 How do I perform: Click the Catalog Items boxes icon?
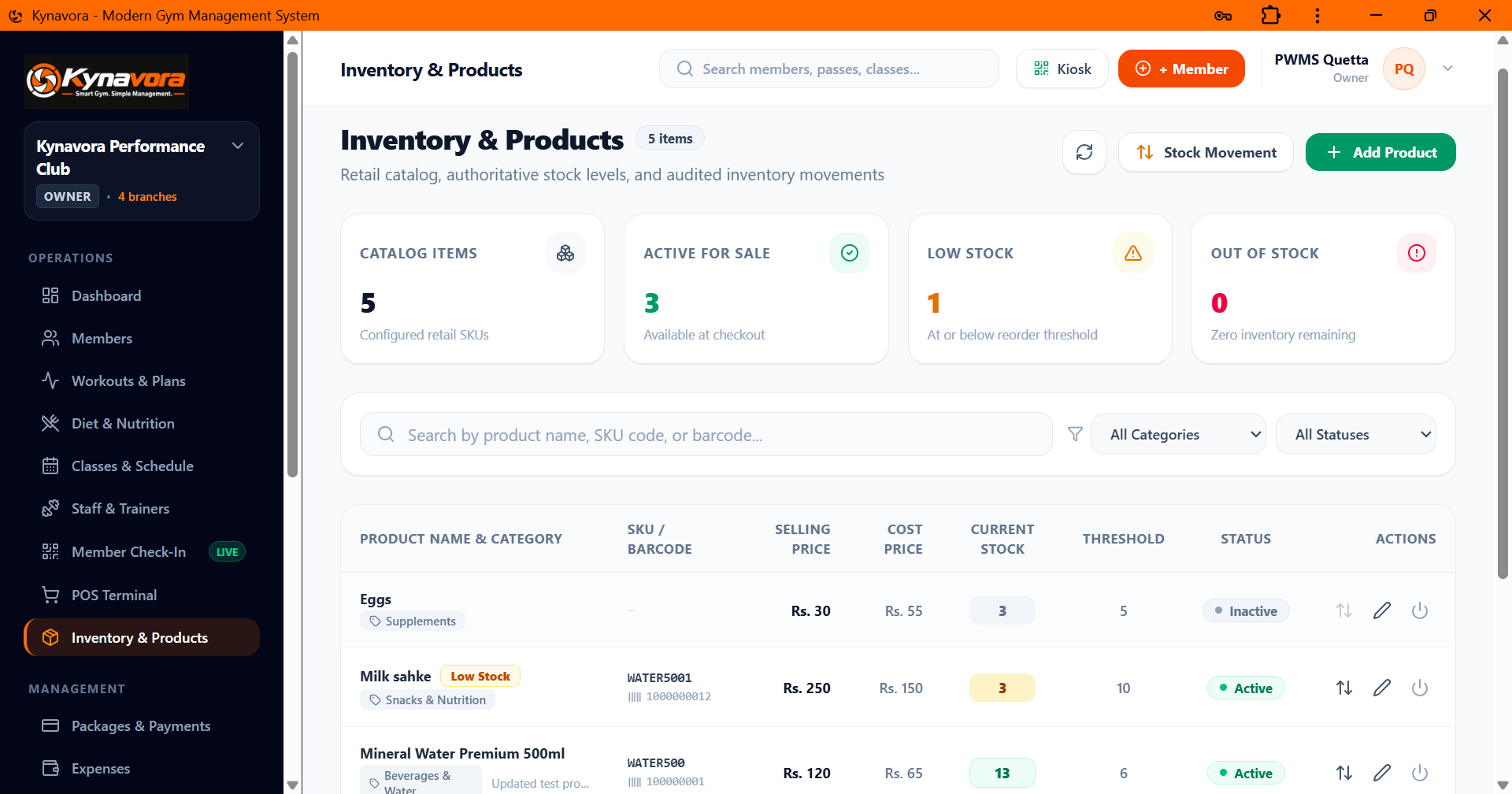pyautogui.click(x=565, y=253)
